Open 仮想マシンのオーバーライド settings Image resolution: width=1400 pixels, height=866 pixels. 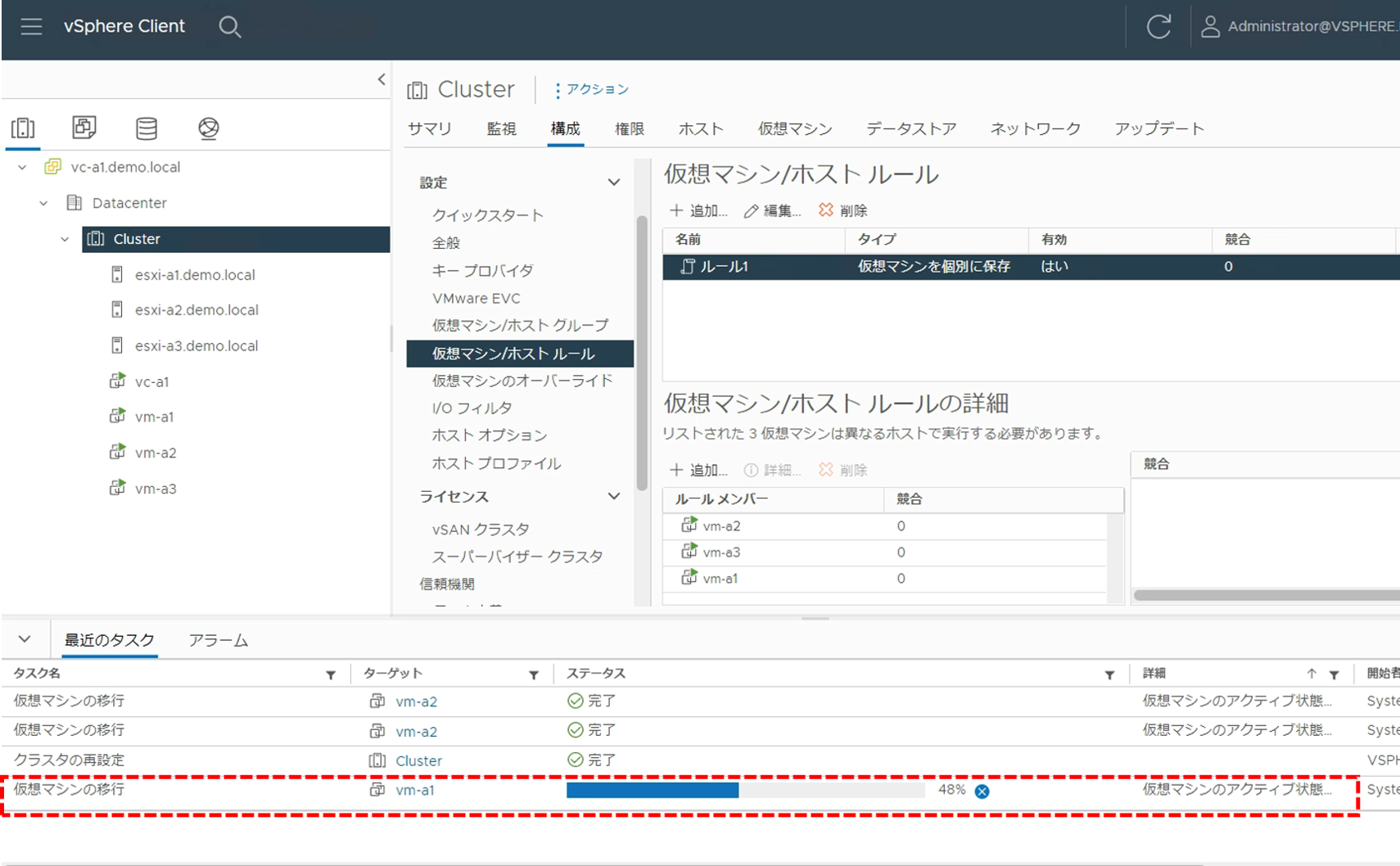(x=522, y=381)
